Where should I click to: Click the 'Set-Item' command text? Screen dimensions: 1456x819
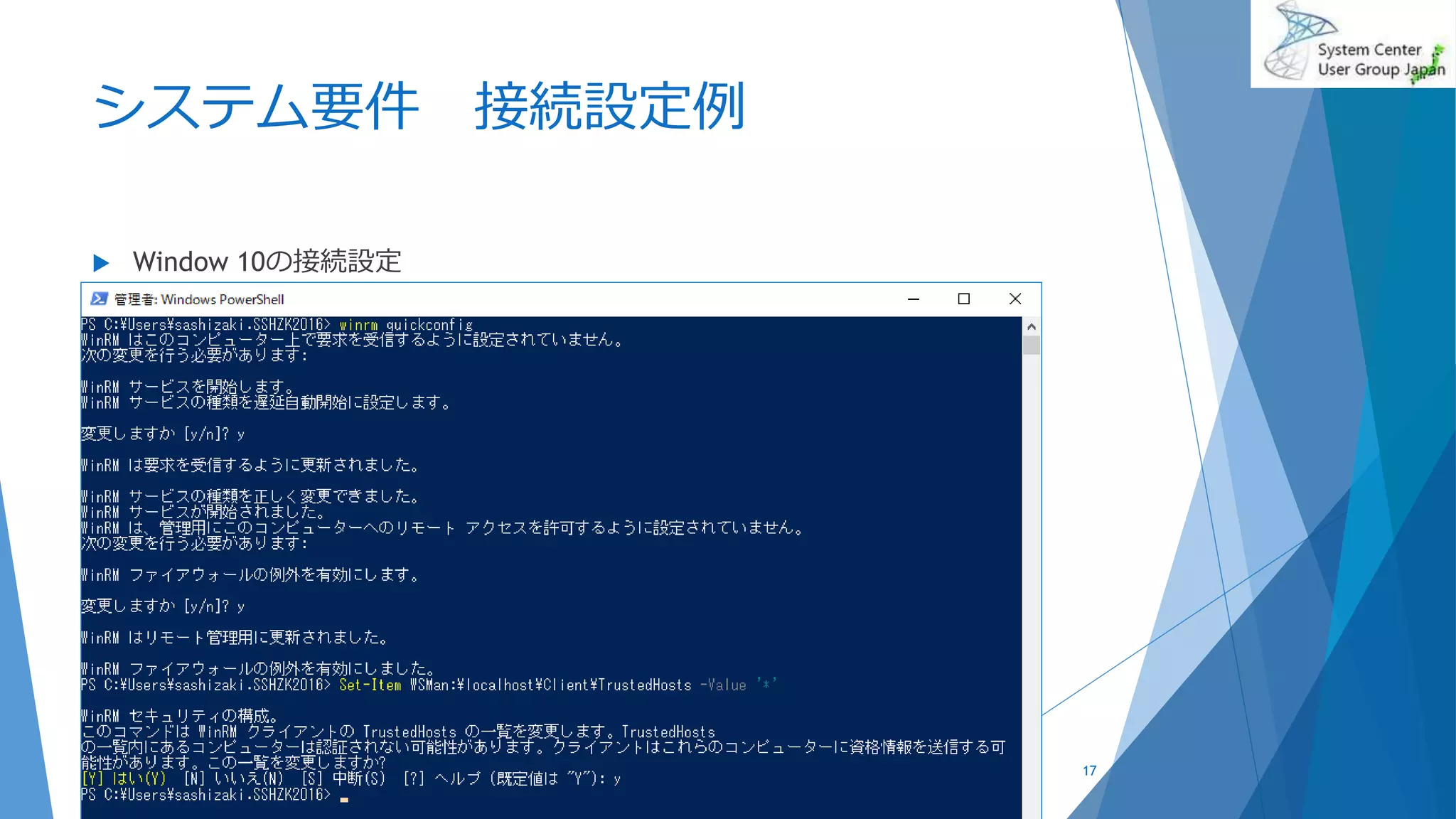[370, 685]
